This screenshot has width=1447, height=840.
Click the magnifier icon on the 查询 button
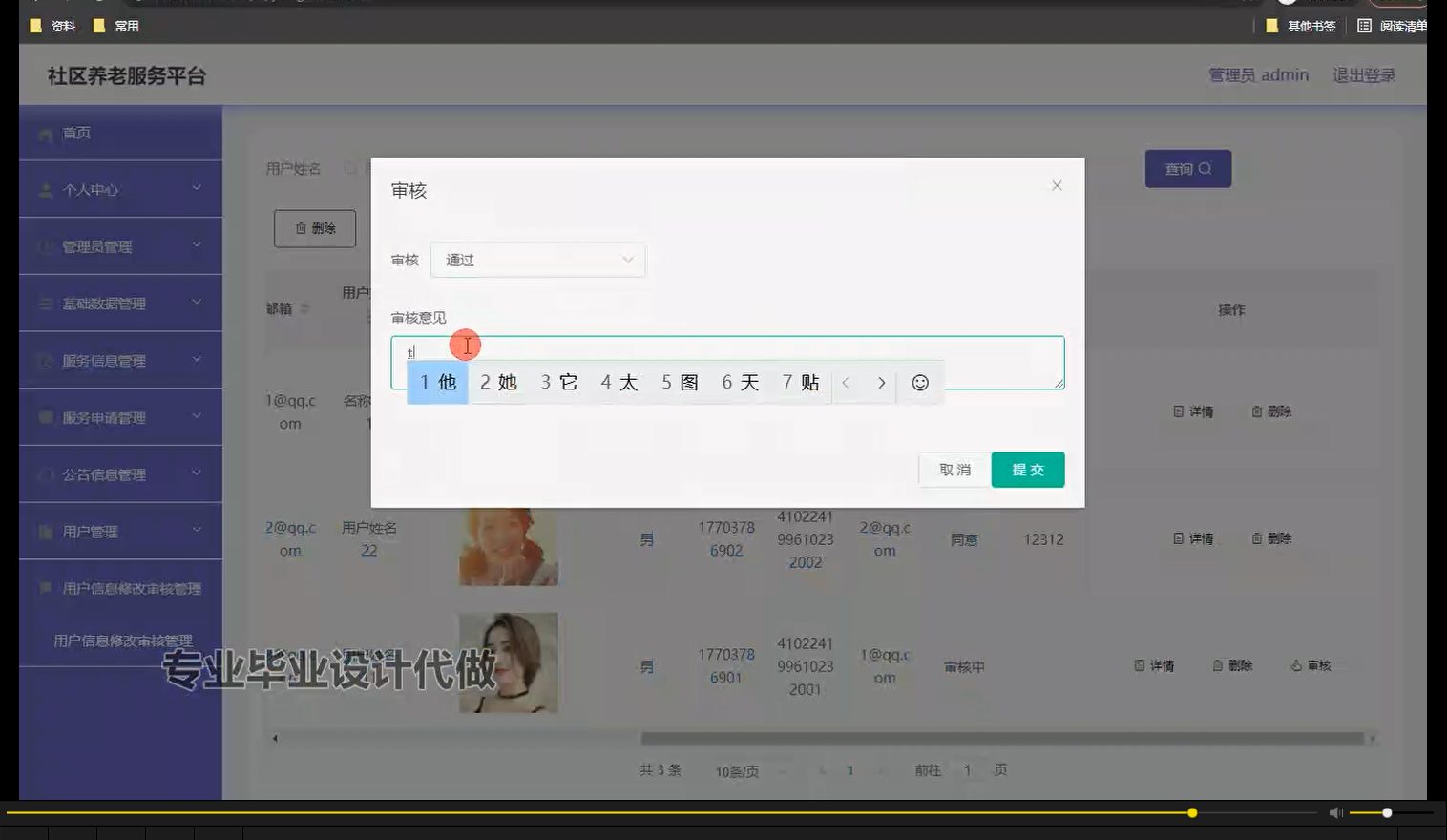coord(1206,168)
